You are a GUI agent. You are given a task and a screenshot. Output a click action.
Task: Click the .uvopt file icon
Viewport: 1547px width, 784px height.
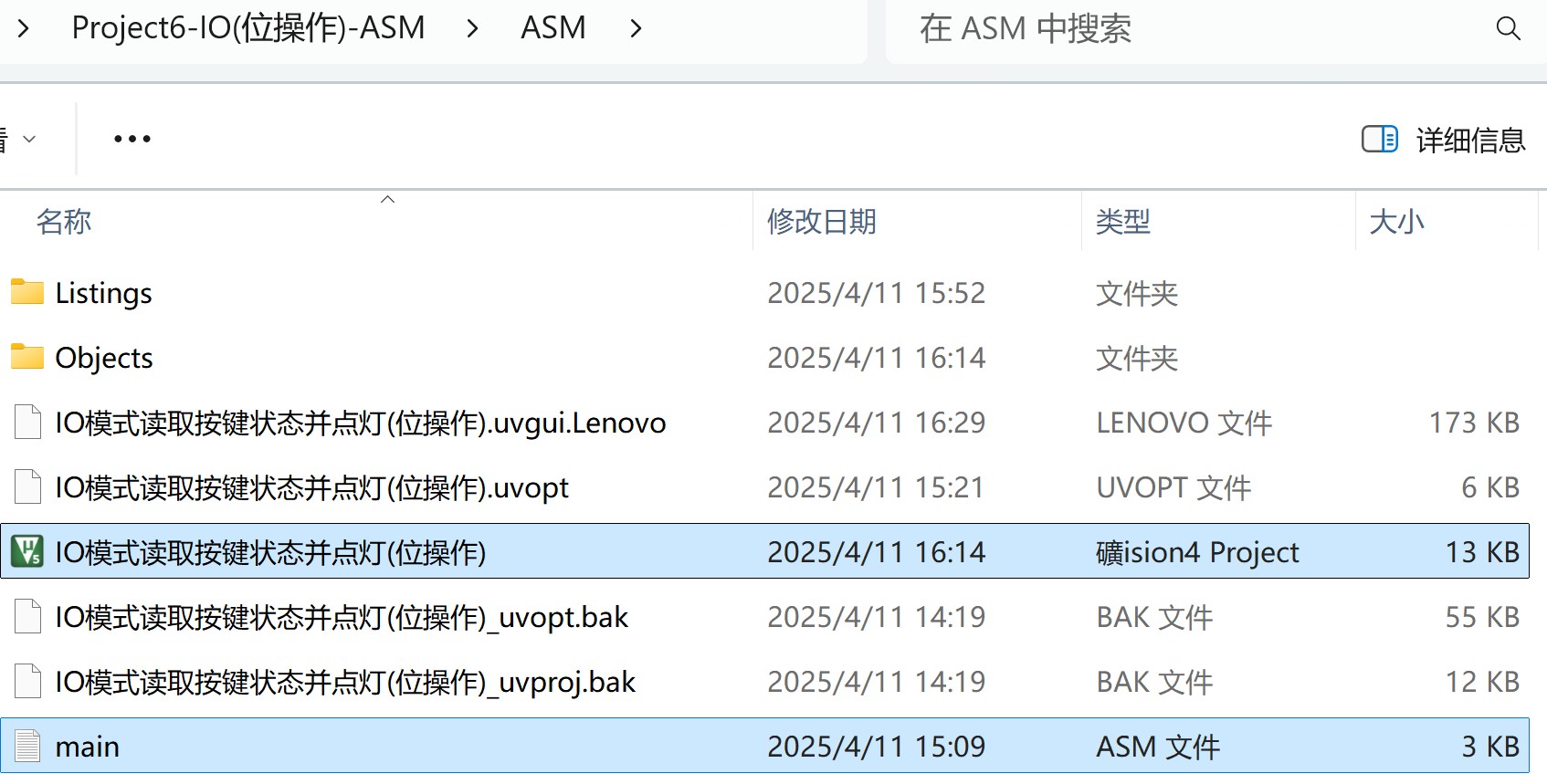27,486
